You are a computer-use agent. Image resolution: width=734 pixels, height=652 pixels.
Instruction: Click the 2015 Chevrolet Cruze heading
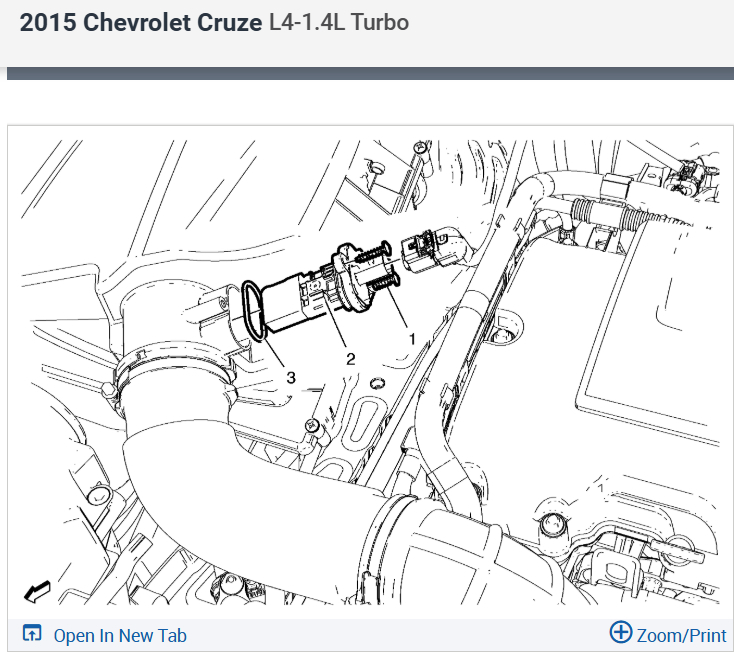140,22
